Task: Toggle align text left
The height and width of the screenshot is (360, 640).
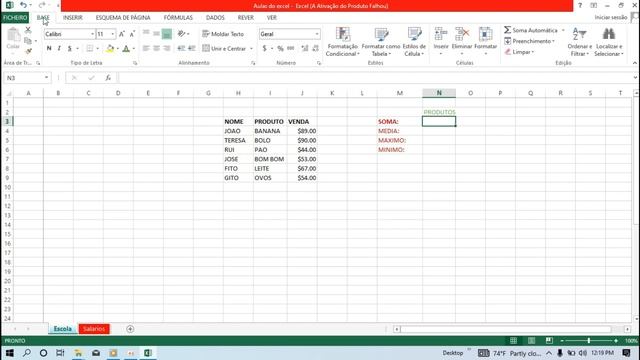Action: click(146, 48)
